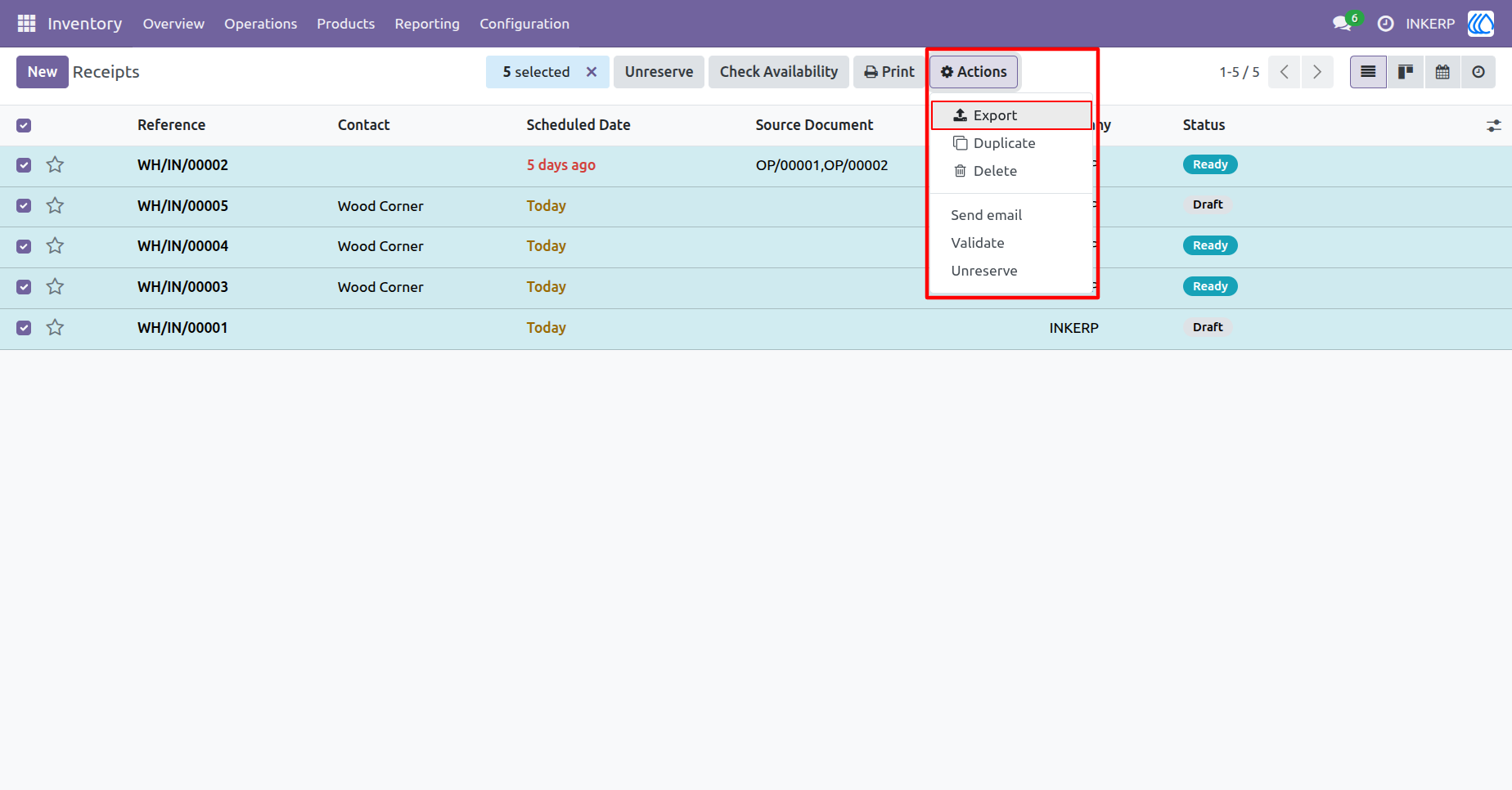1512x790 pixels.
Task: Sort by Scheduled Date column header
Action: point(578,125)
